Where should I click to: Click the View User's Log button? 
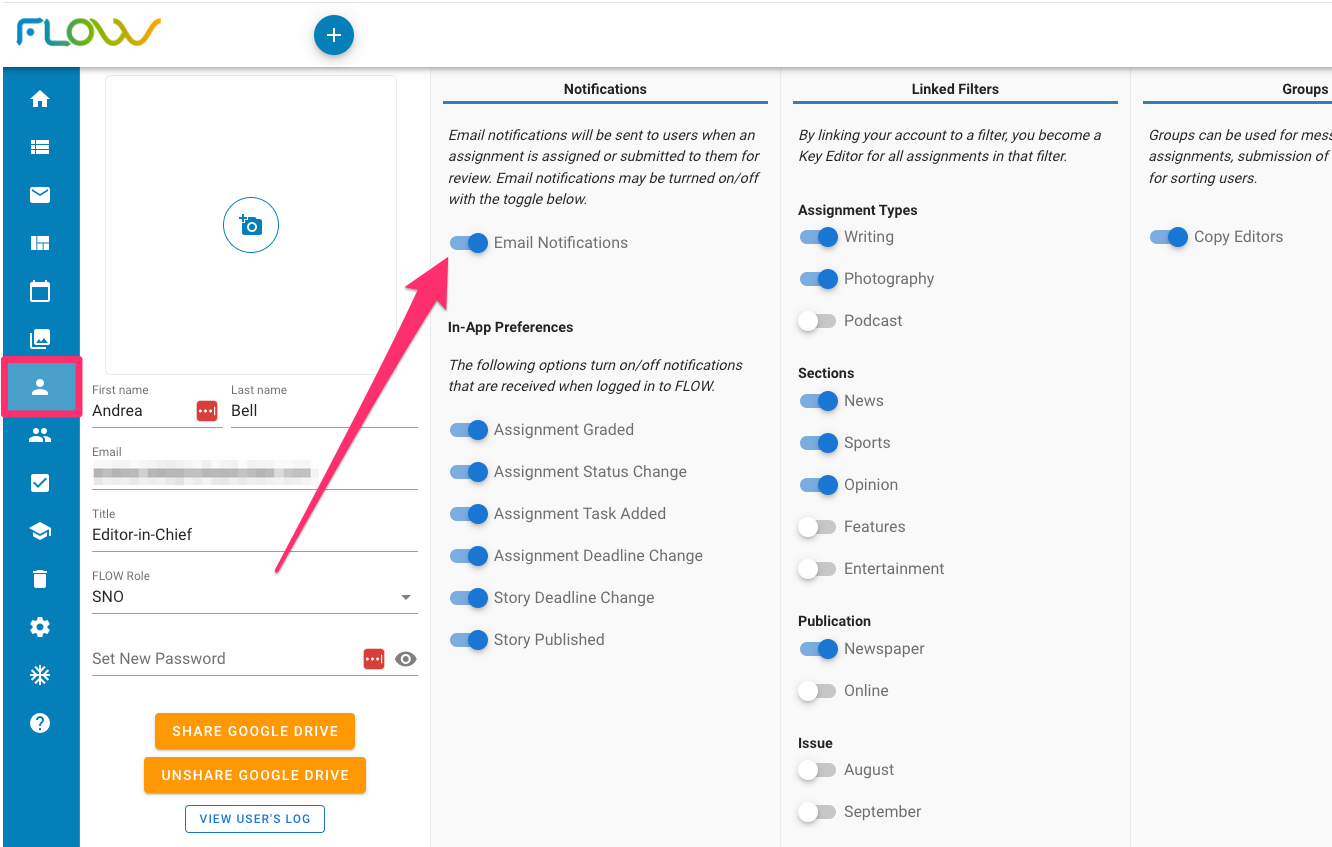coord(255,819)
